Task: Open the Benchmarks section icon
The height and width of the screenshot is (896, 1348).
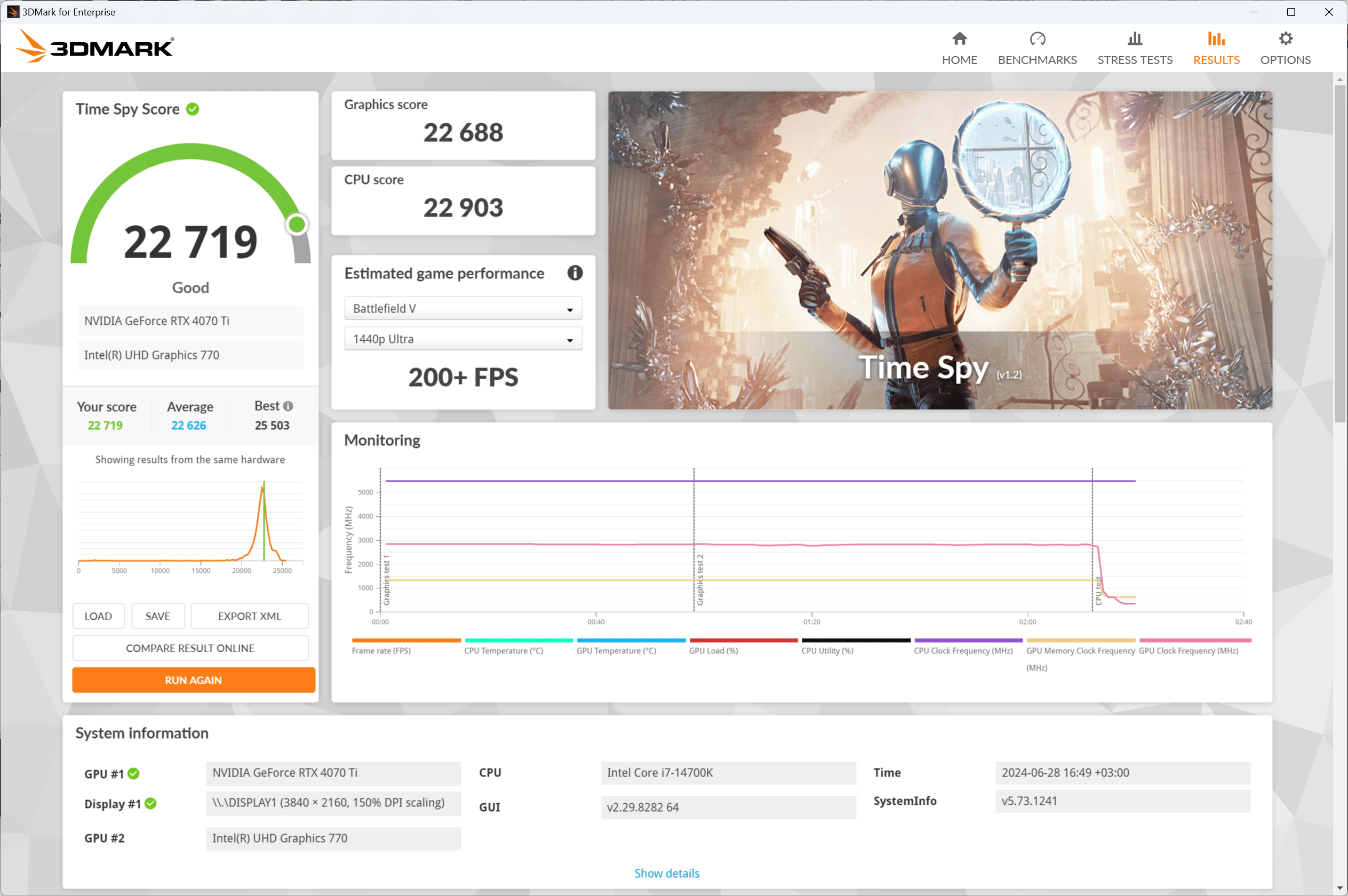Action: 1037,37
